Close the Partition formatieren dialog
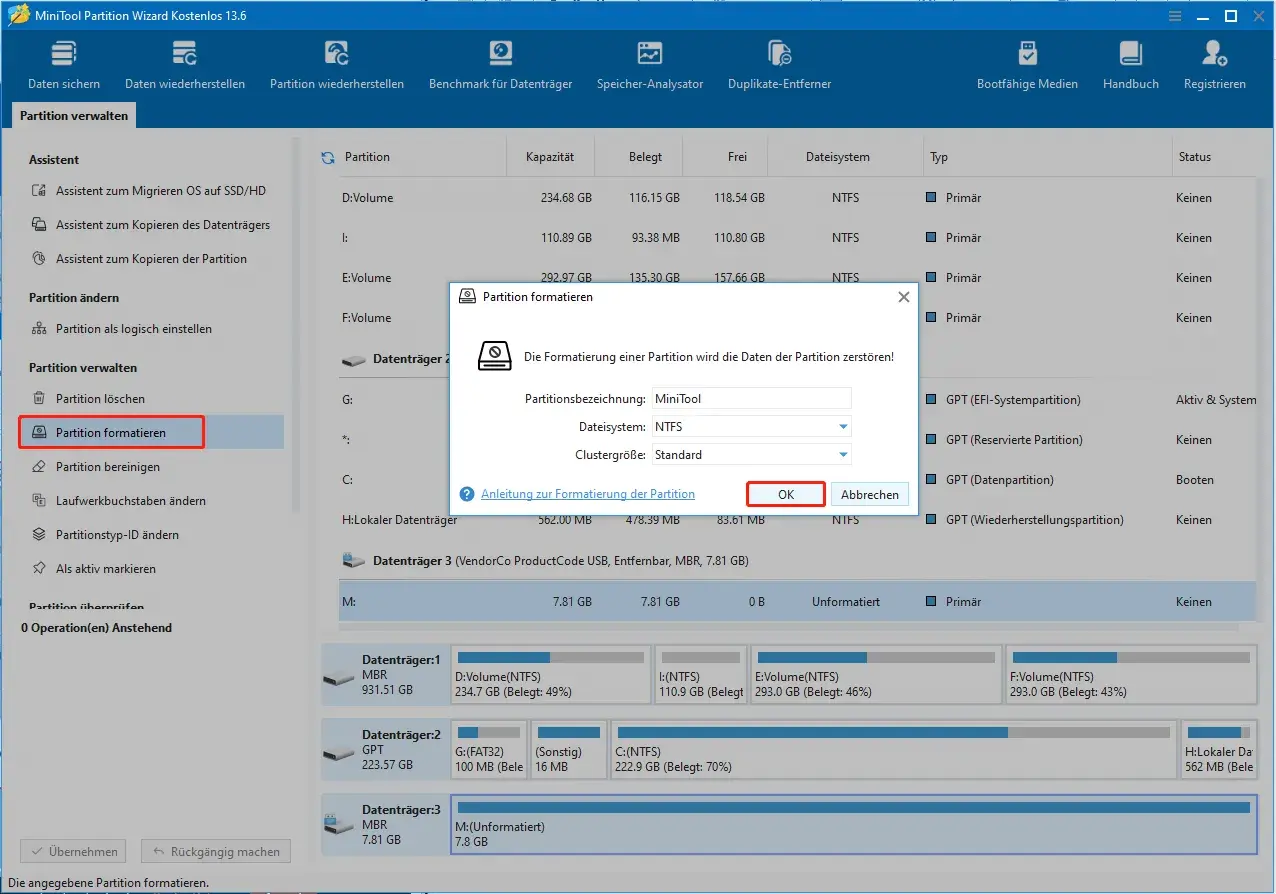 point(903,297)
